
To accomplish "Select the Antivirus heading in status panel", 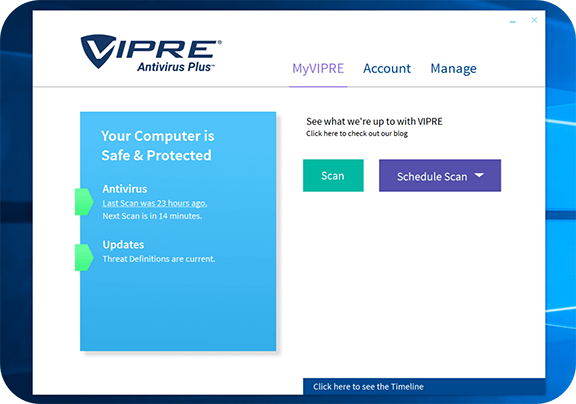I will click(125, 189).
